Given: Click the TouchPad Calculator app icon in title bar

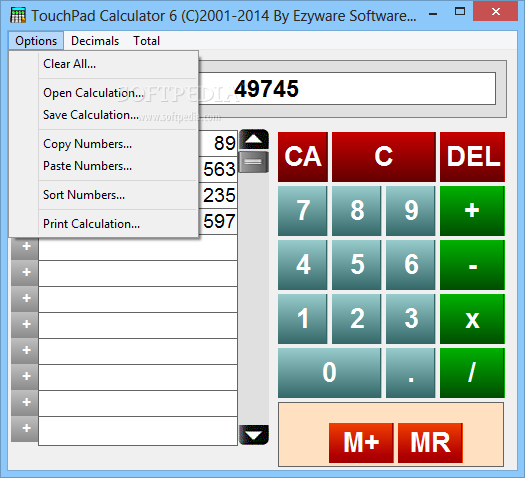Looking at the screenshot, I should [18, 15].
